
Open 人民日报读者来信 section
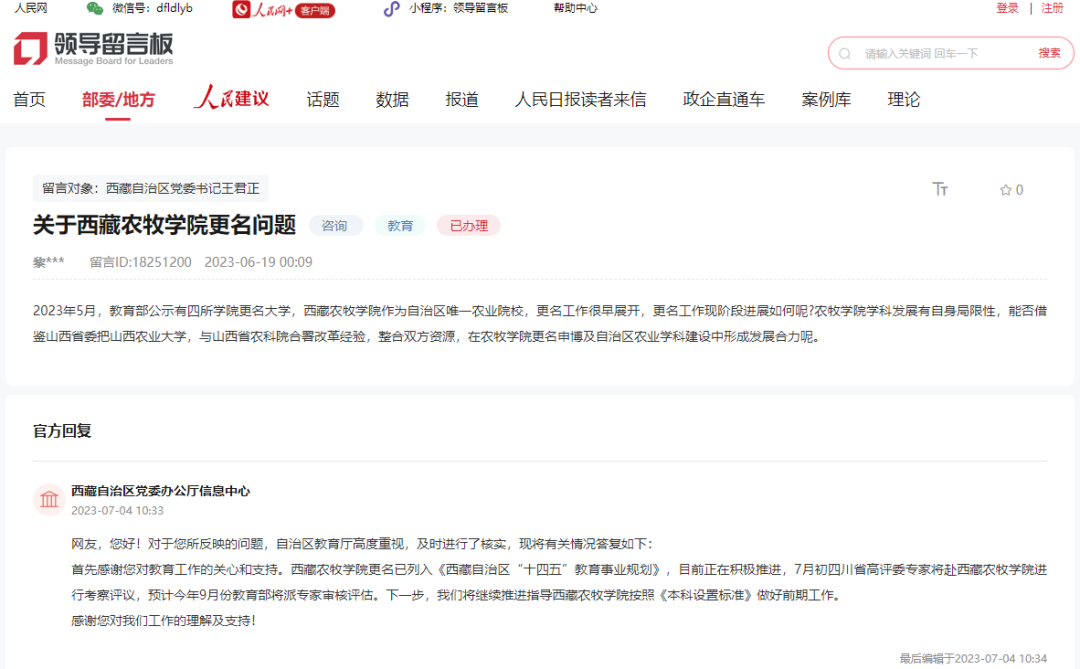click(580, 99)
